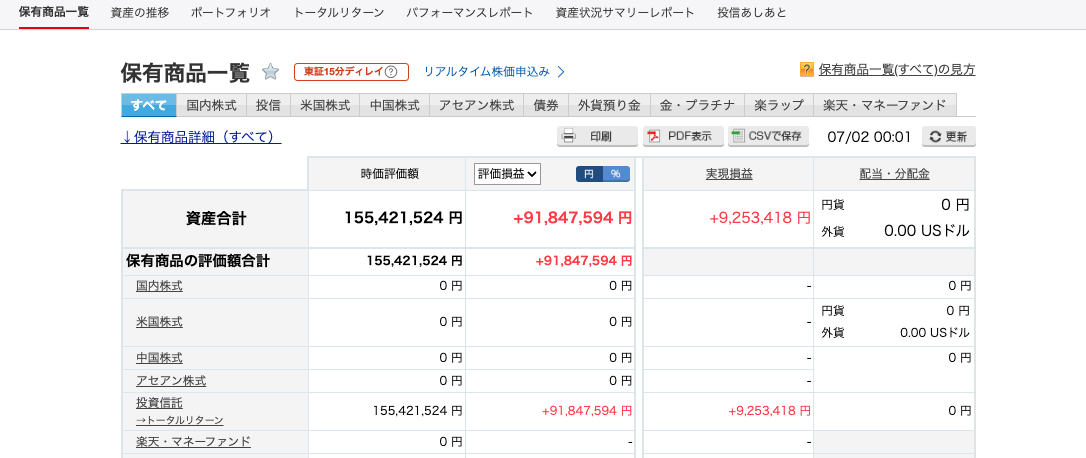This screenshot has height=458, width=1086.
Task: Open パフォーマンスレポート top navigation
Action: pyautogui.click(x=470, y=12)
